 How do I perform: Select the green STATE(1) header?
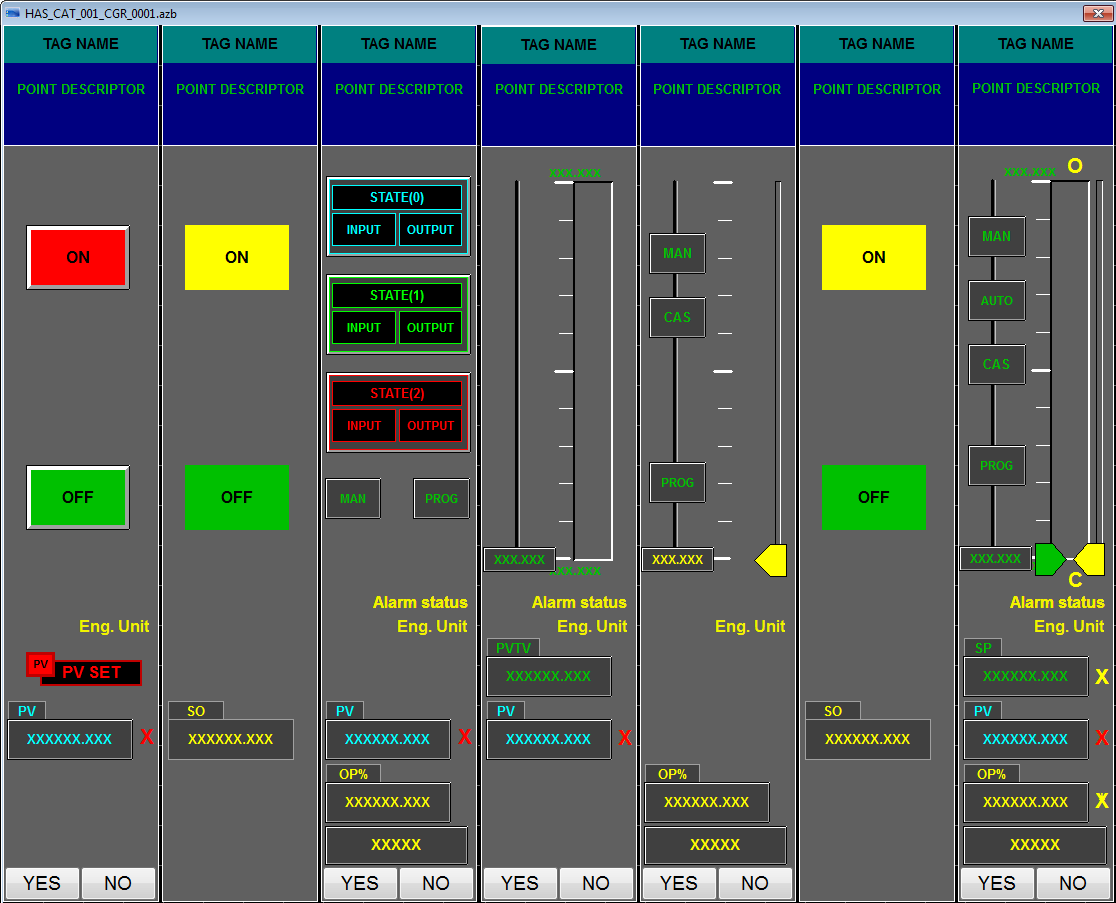click(x=397, y=296)
